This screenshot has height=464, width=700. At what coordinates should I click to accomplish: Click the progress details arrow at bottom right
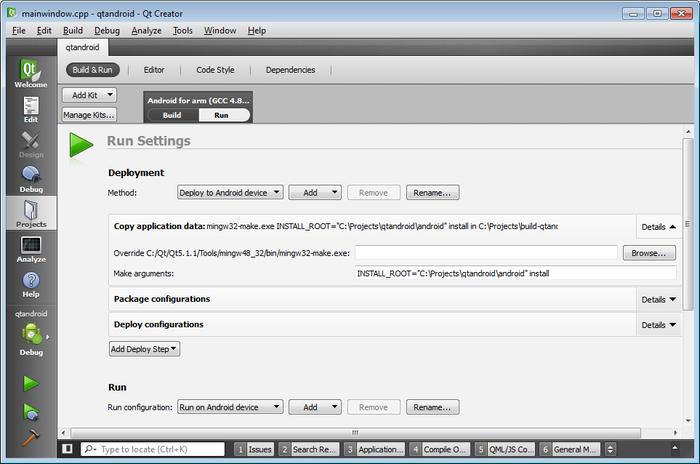(x=675, y=448)
